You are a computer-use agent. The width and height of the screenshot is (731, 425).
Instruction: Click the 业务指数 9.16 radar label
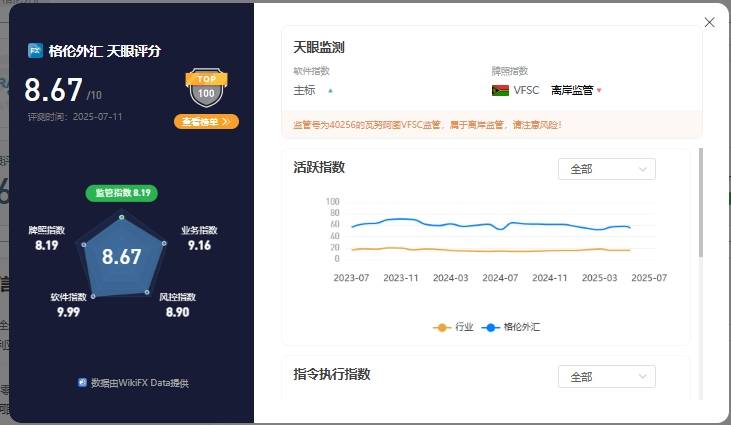(199, 239)
